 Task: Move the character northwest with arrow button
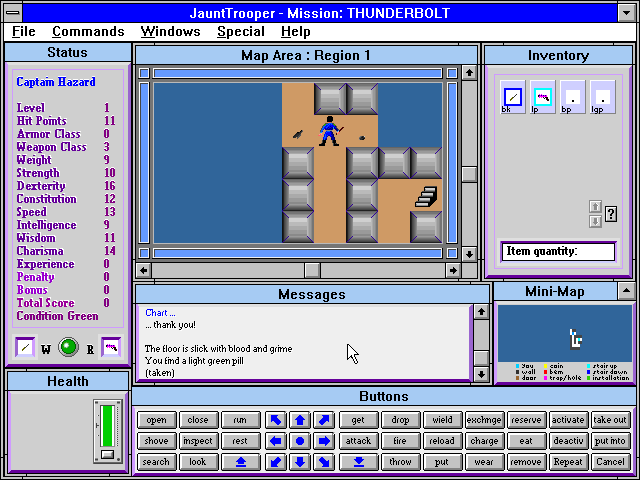276,420
